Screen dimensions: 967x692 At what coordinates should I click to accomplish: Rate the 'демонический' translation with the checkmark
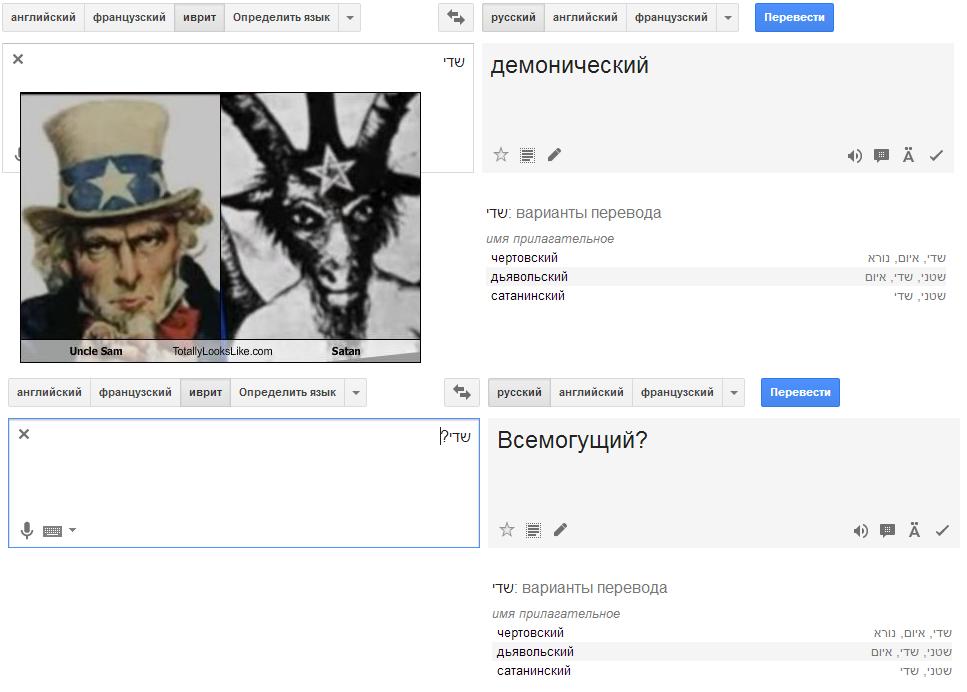936,155
